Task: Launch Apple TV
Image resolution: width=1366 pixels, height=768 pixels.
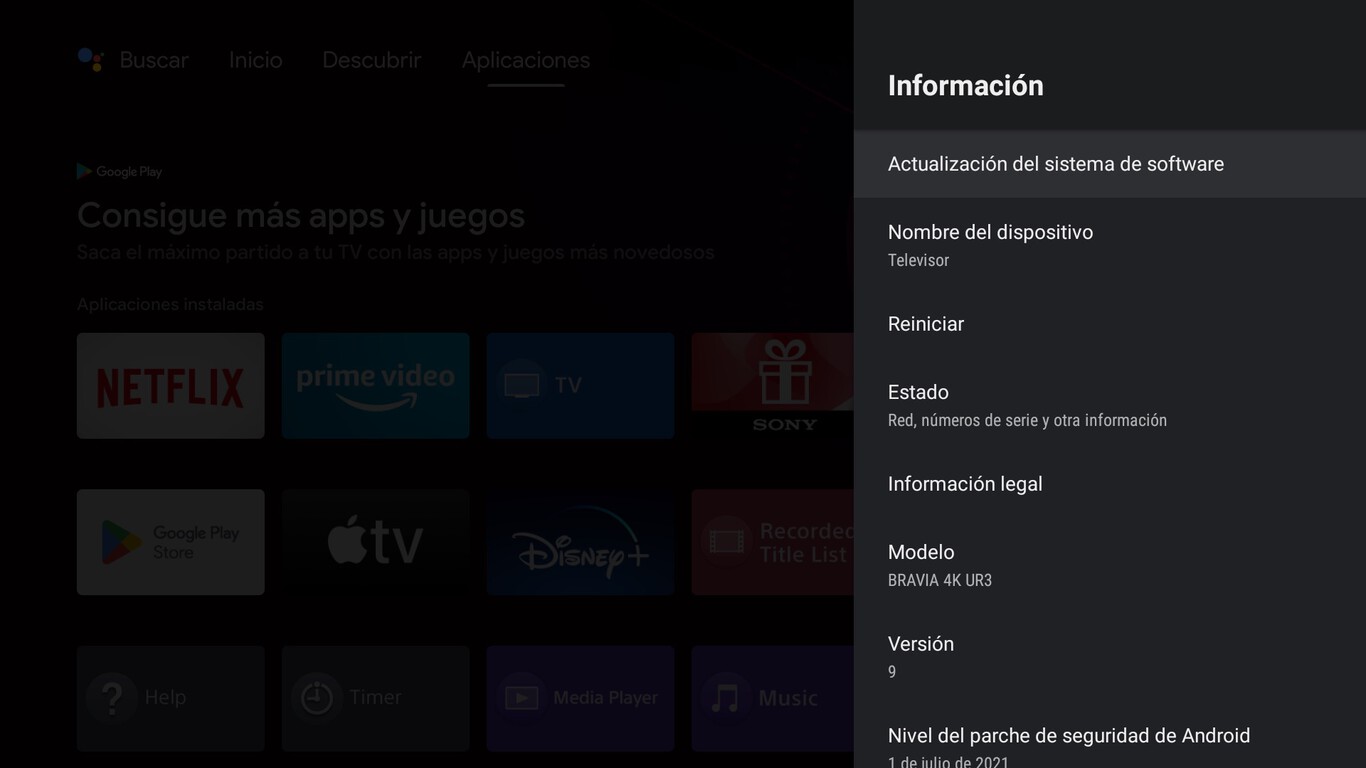Action: pos(375,541)
